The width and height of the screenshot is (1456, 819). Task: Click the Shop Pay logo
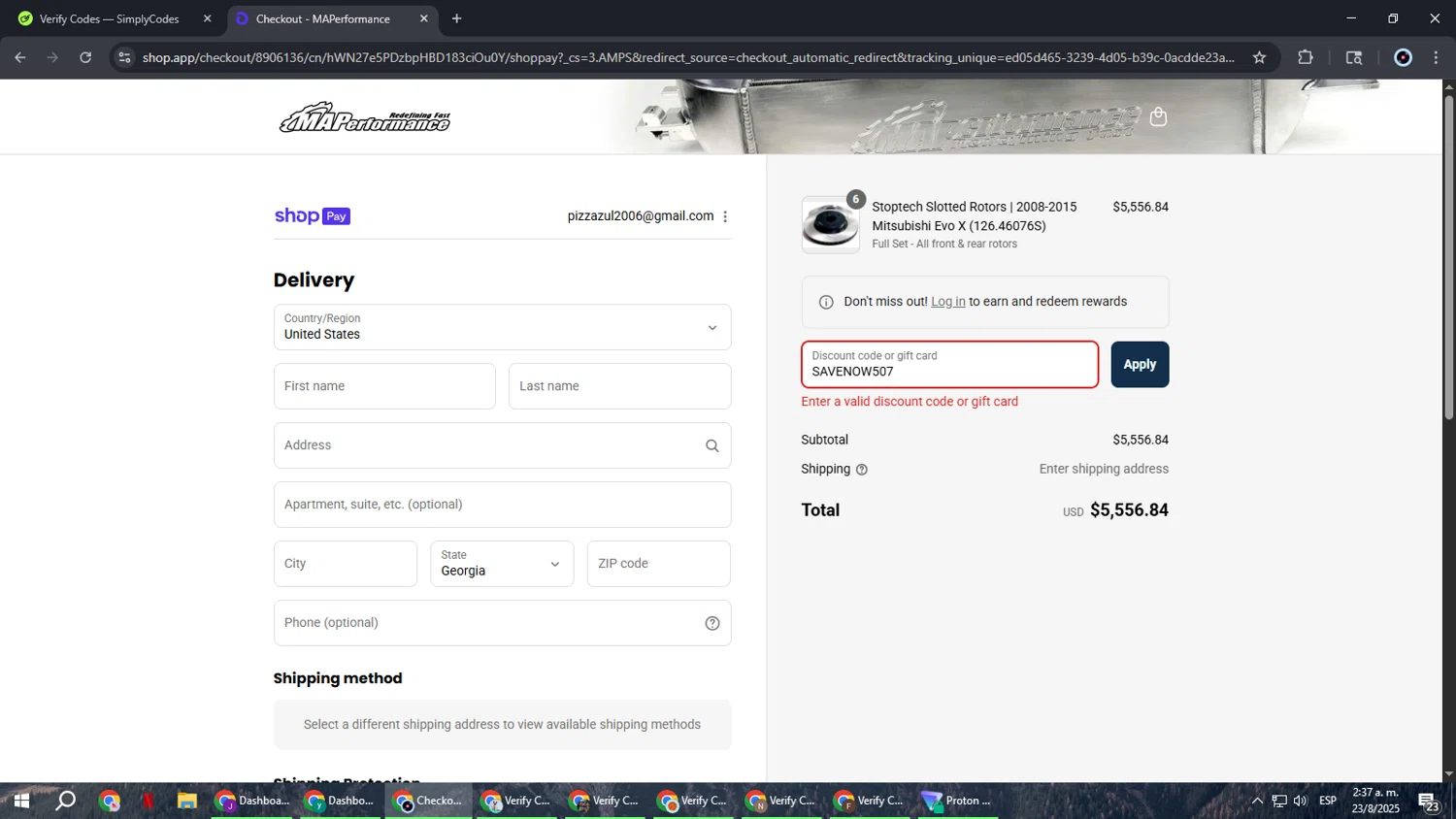[x=313, y=215]
